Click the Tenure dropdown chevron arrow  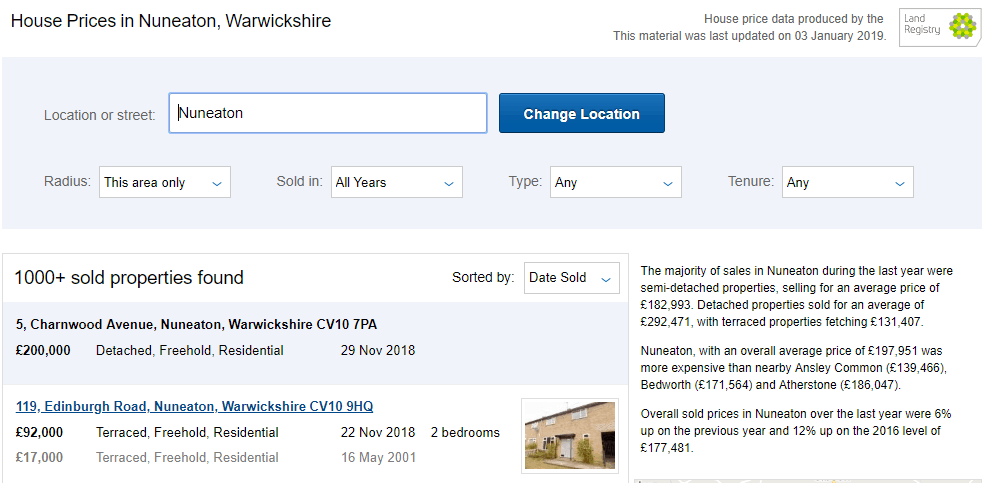tap(900, 183)
